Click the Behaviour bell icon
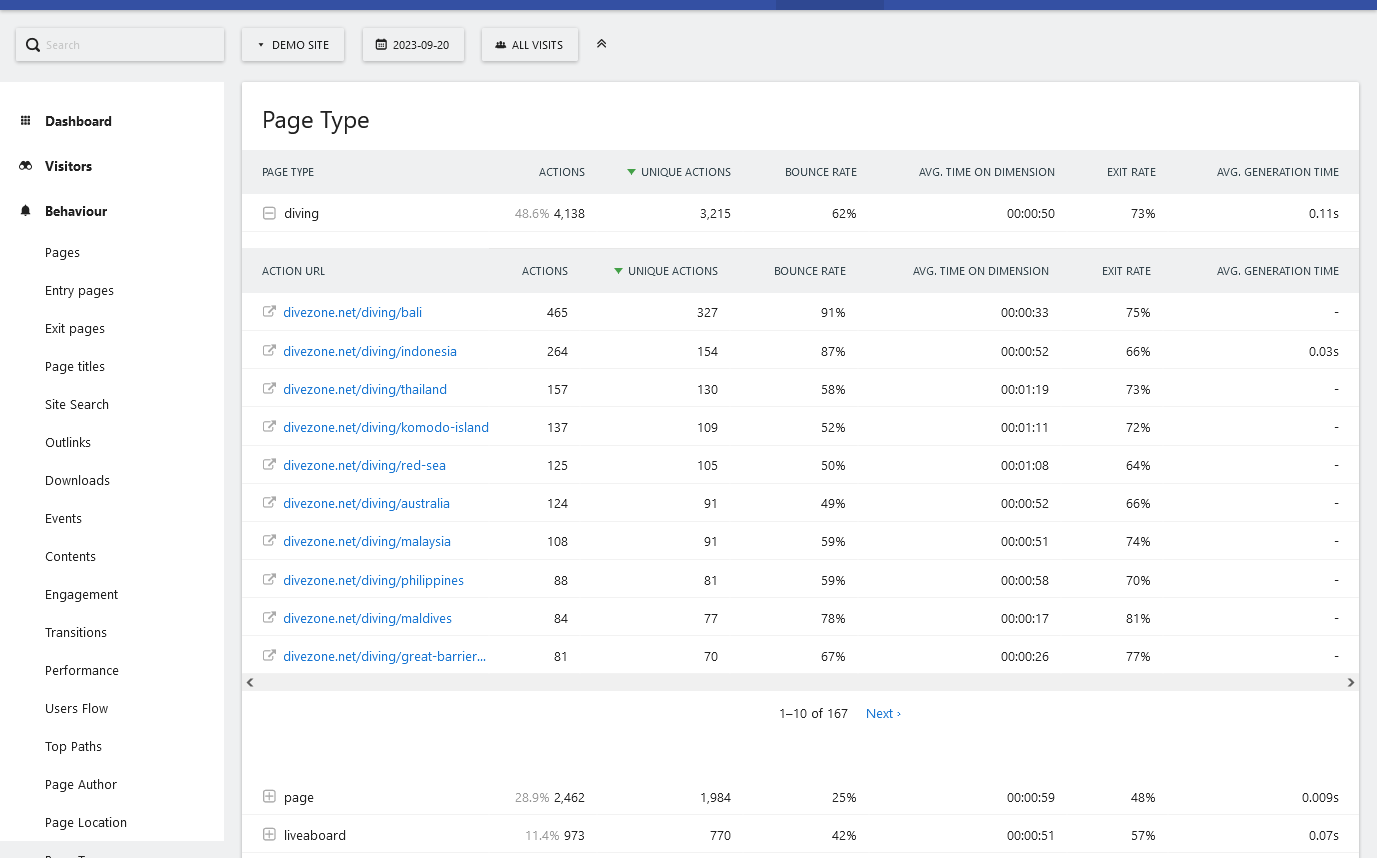Image resolution: width=1377 pixels, height=858 pixels. pyautogui.click(x=26, y=211)
